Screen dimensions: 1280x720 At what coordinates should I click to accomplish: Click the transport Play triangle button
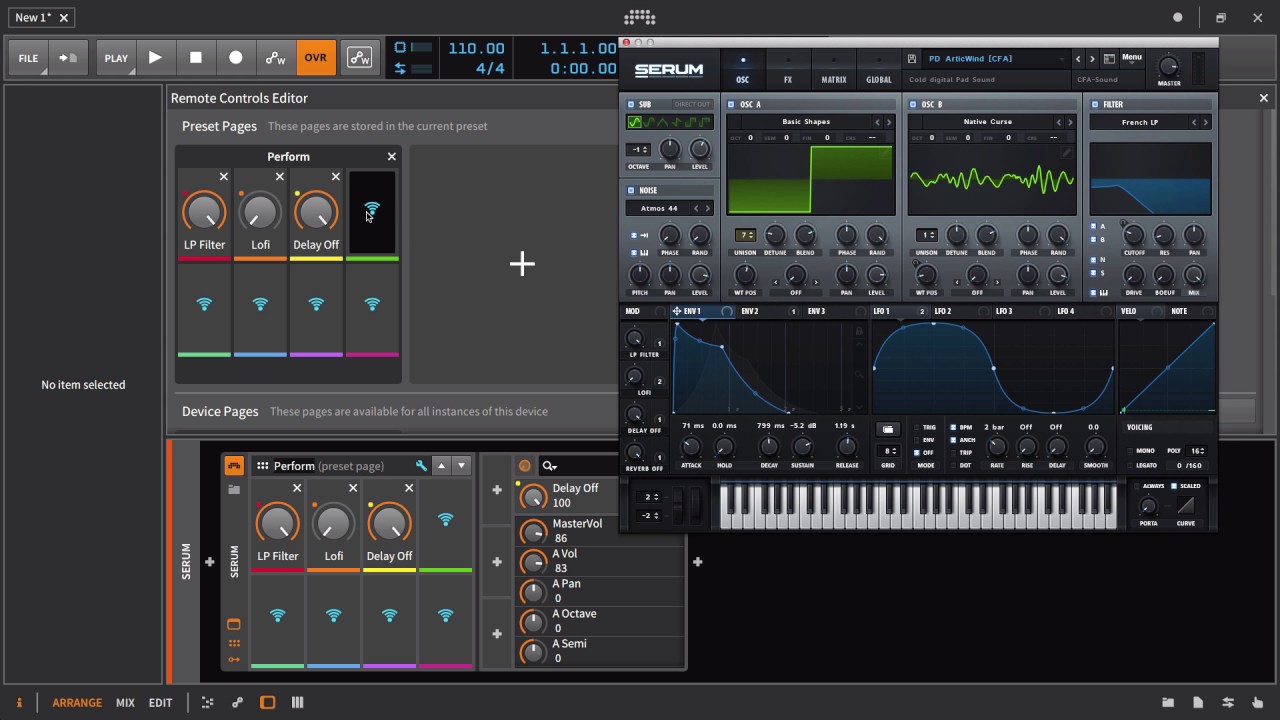pyautogui.click(x=155, y=58)
